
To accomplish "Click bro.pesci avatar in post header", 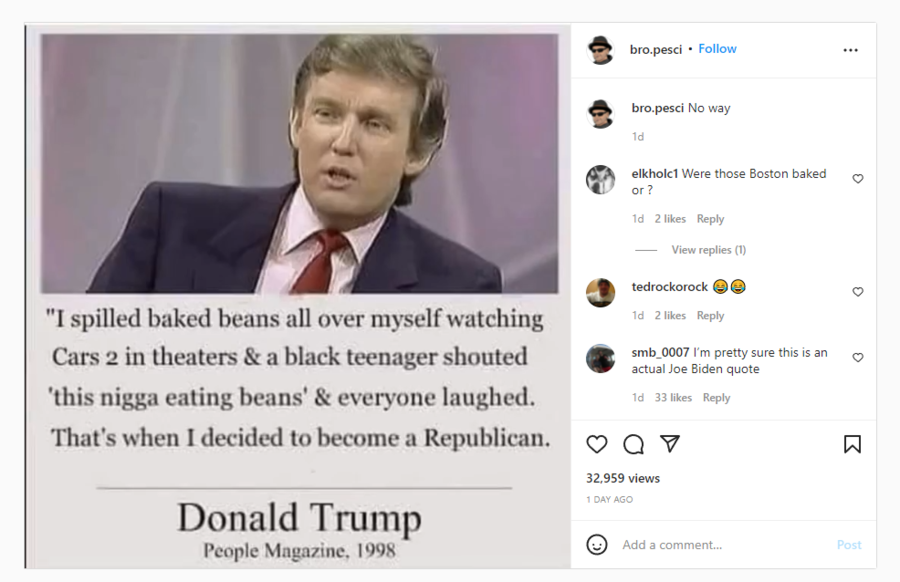I will [x=600, y=50].
